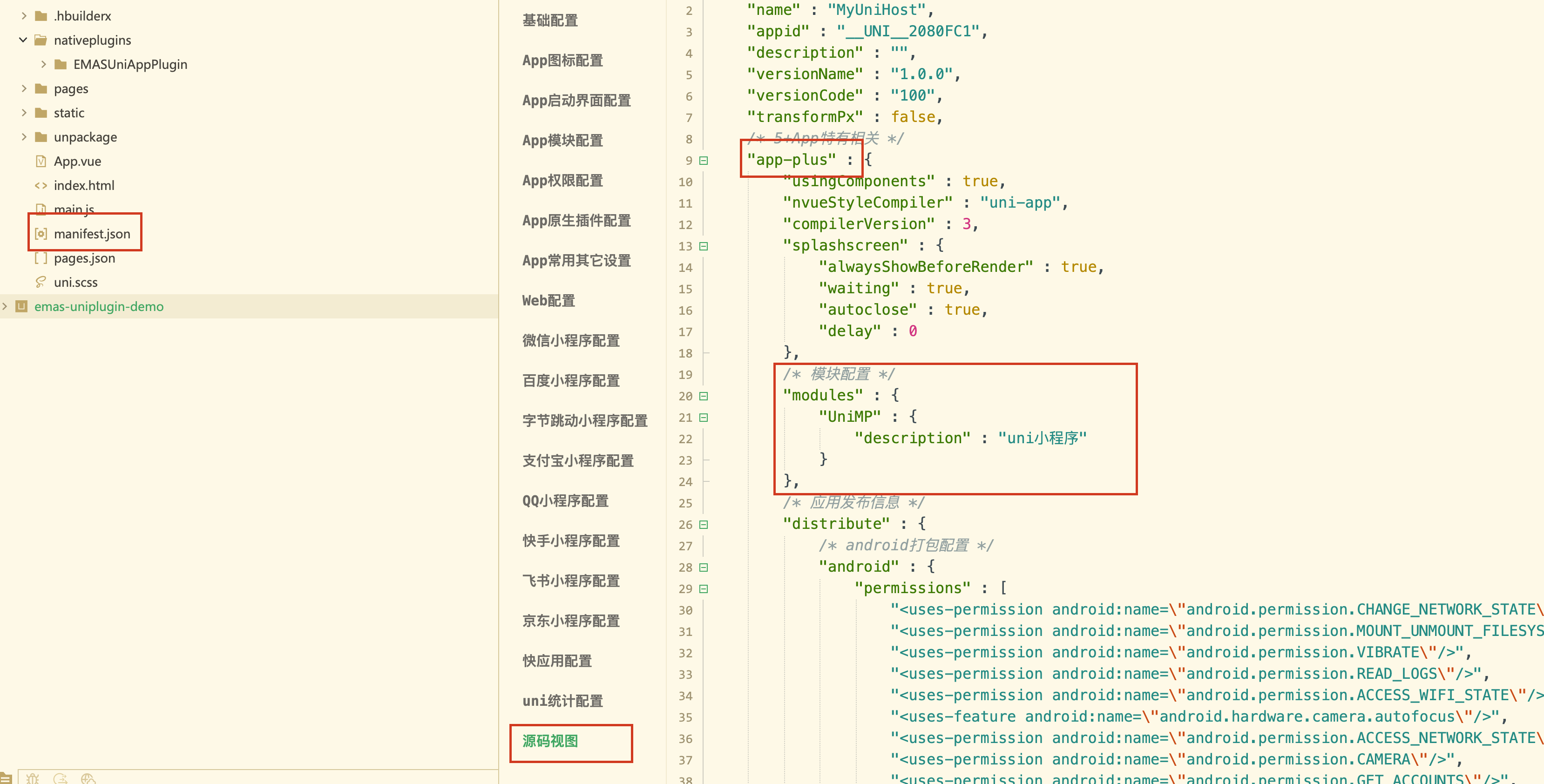Open the App启动界面配置 tab
The width and height of the screenshot is (1544, 784).
tap(576, 100)
